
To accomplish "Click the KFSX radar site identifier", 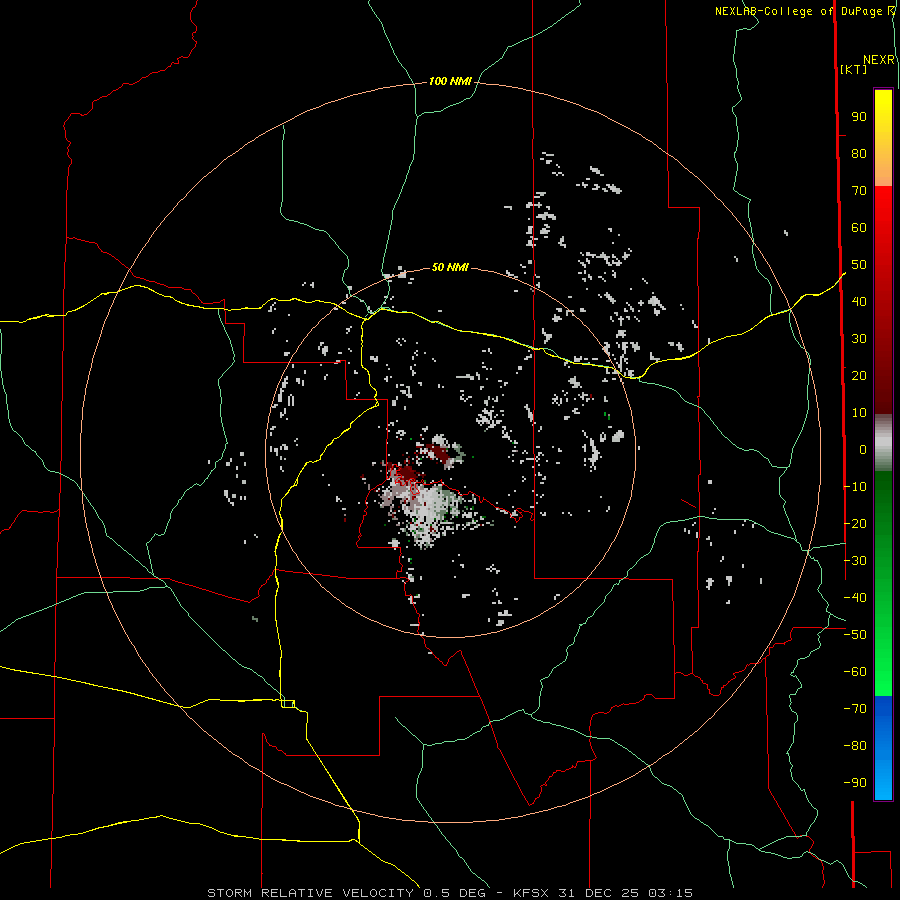I will click(x=532, y=893).
